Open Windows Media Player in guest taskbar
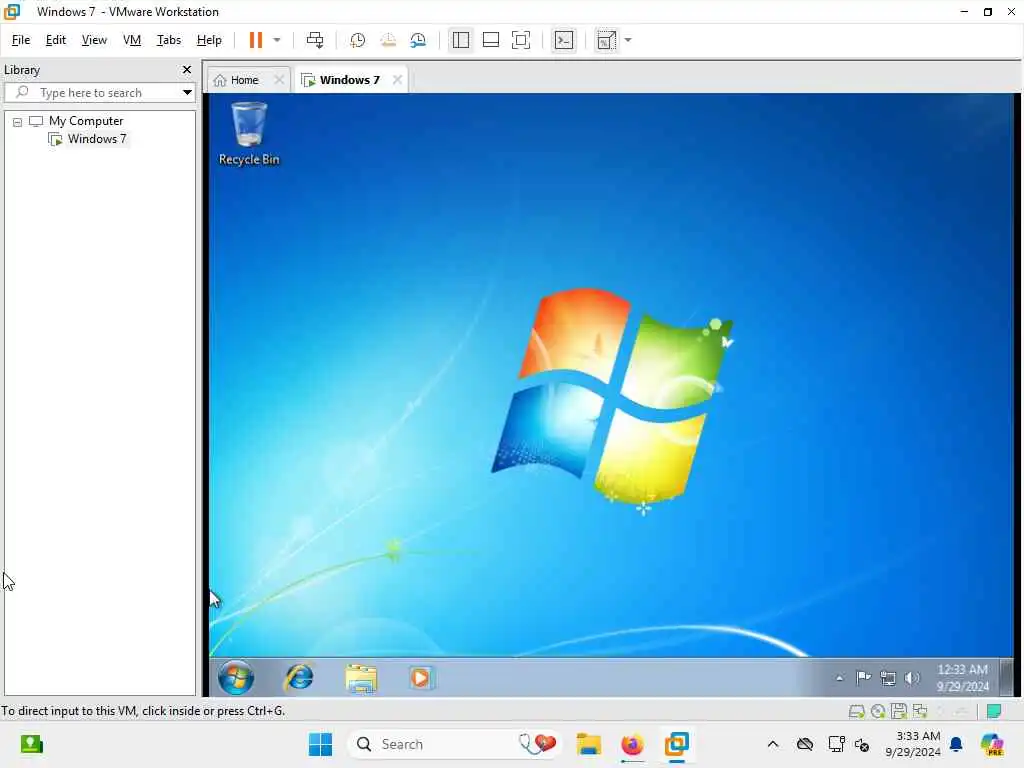 point(421,677)
